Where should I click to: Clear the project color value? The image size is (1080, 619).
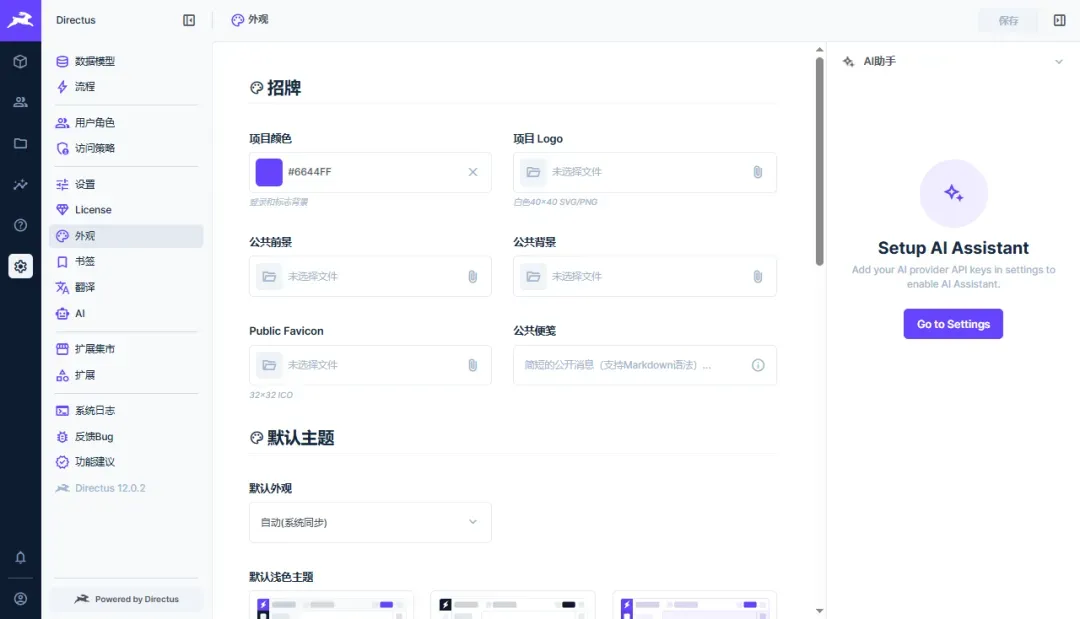click(x=472, y=172)
